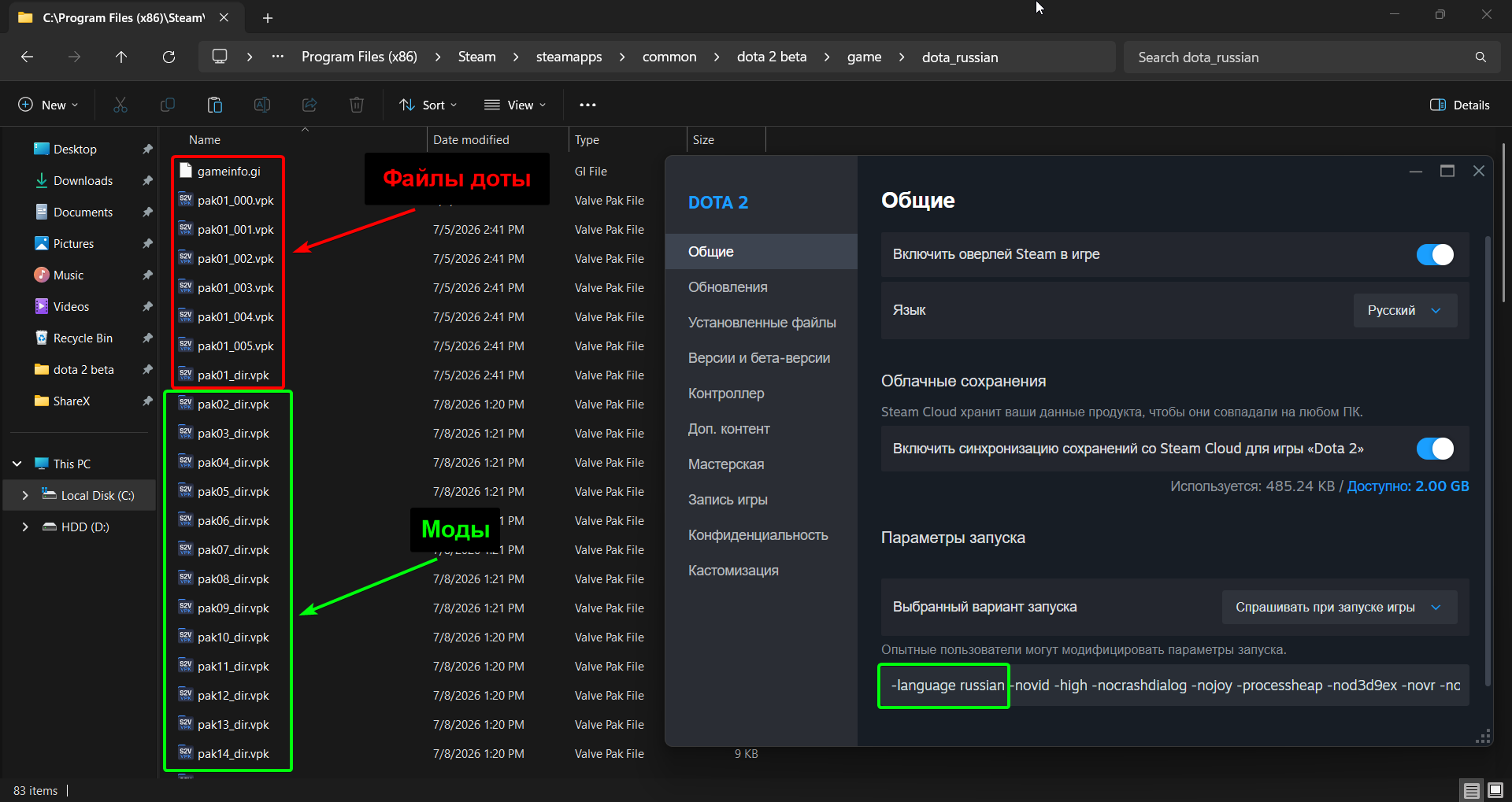Toggle Steam Cloud sync for Dota 2
The width and height of the screenshot is (1512, 802).
(1435, 449)
